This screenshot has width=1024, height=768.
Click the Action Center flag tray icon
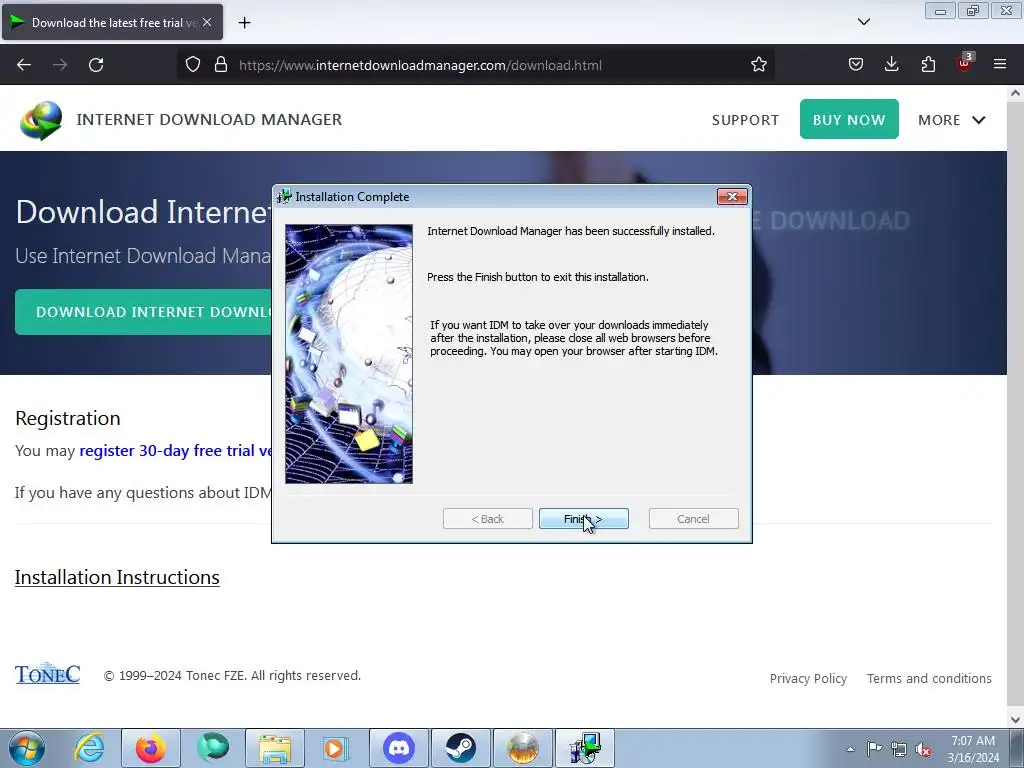874,748
